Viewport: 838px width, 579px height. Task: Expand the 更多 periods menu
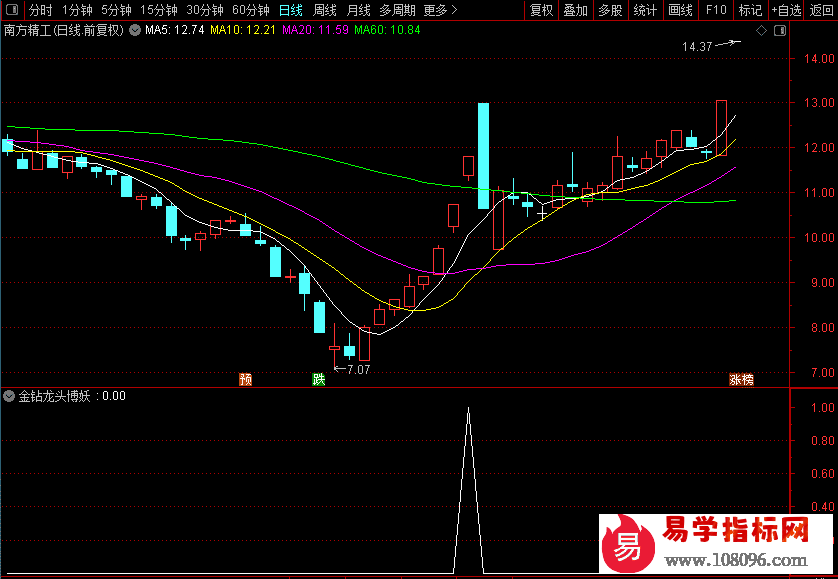tap(440, 10)
